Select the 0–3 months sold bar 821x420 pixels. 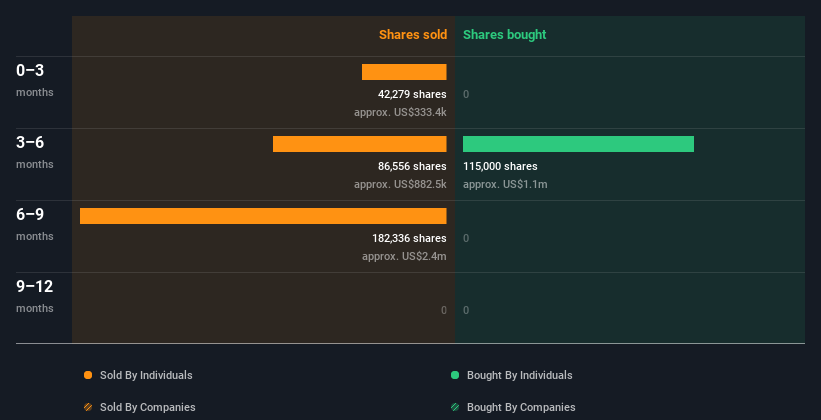[x=404, y=72]
